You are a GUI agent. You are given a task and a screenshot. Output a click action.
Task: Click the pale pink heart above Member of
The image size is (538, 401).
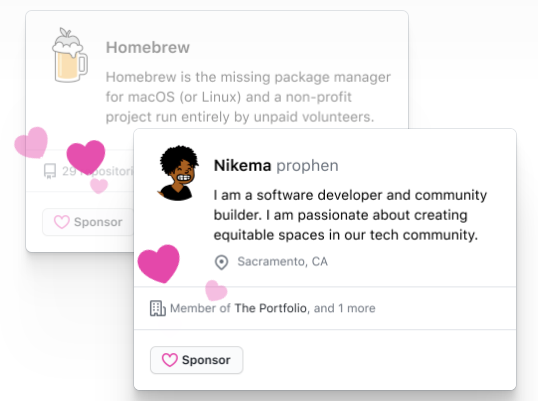click(x=216, y=290)
